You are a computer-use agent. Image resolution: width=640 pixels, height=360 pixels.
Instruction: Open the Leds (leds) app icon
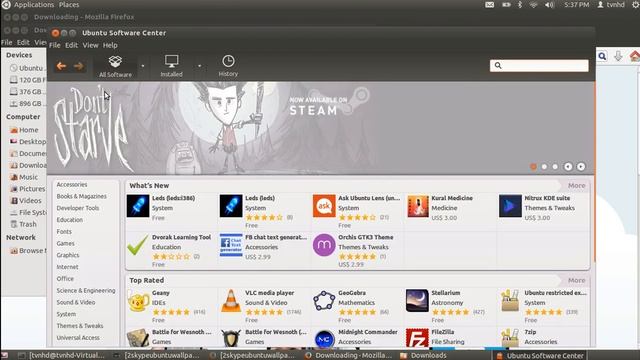231,206
